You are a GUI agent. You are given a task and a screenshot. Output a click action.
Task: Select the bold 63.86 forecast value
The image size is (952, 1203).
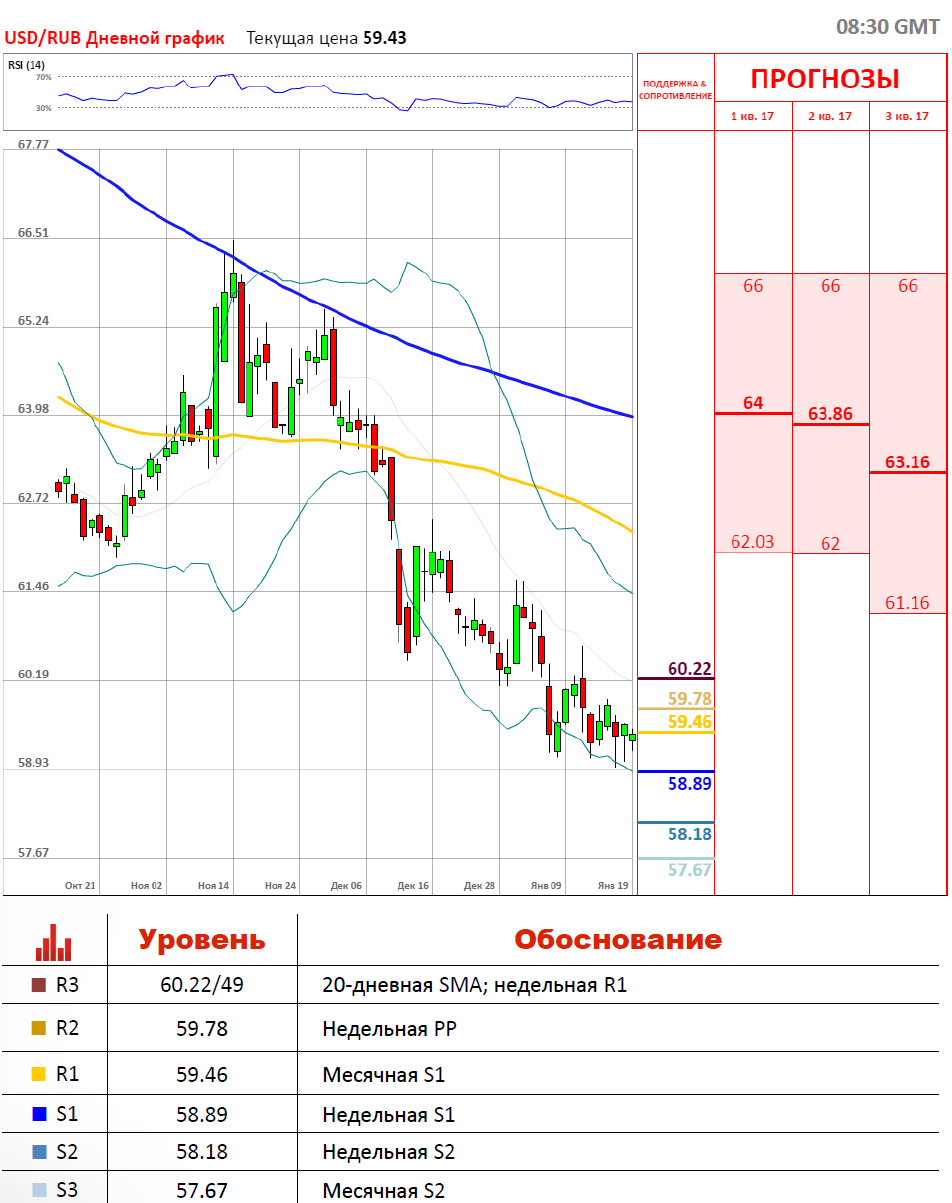830,413
